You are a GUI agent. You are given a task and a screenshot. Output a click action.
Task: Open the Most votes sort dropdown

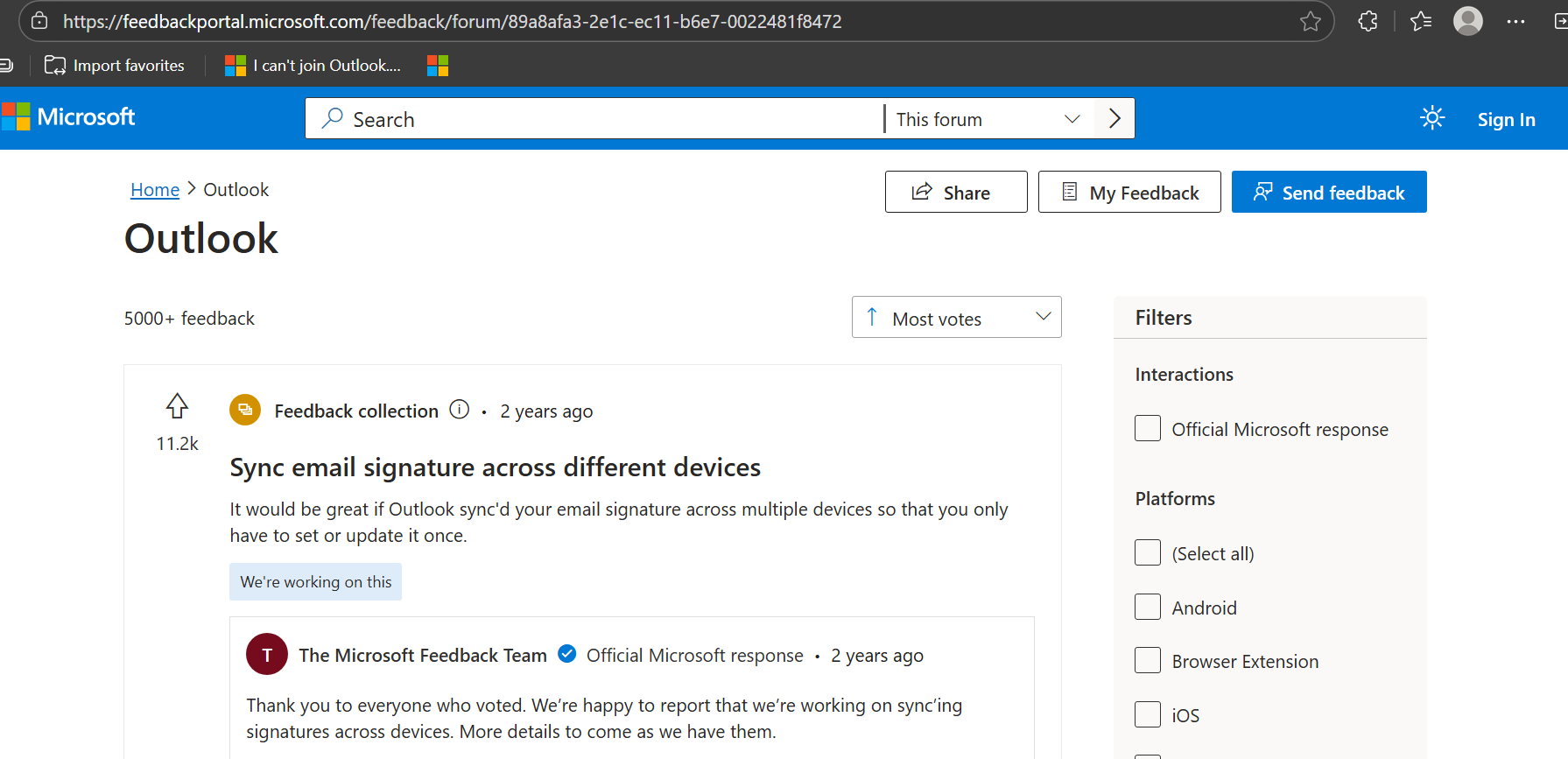(957, 317)
